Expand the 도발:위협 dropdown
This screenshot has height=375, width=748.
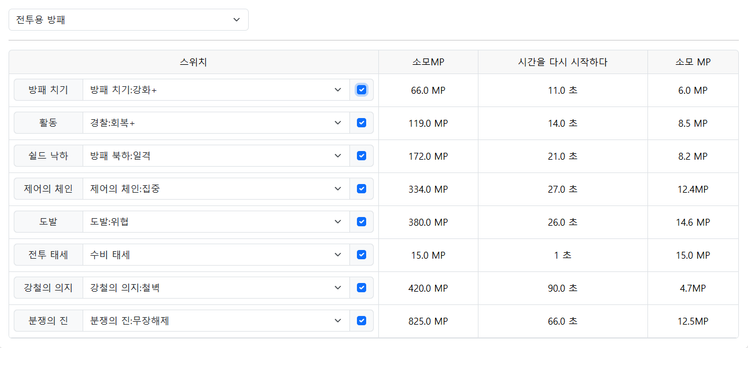click(x=216, y=221)
